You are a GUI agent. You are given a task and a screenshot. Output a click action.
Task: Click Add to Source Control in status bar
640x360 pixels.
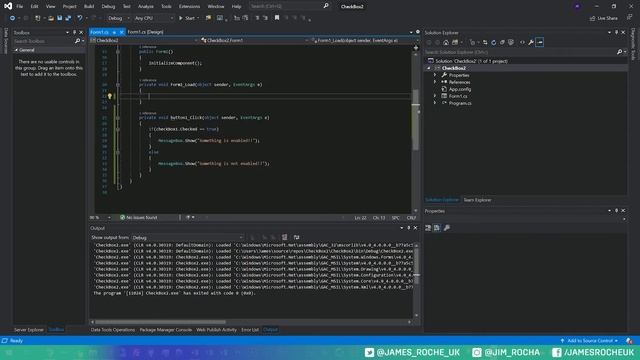pyautogui.click(x=589, y=340)
